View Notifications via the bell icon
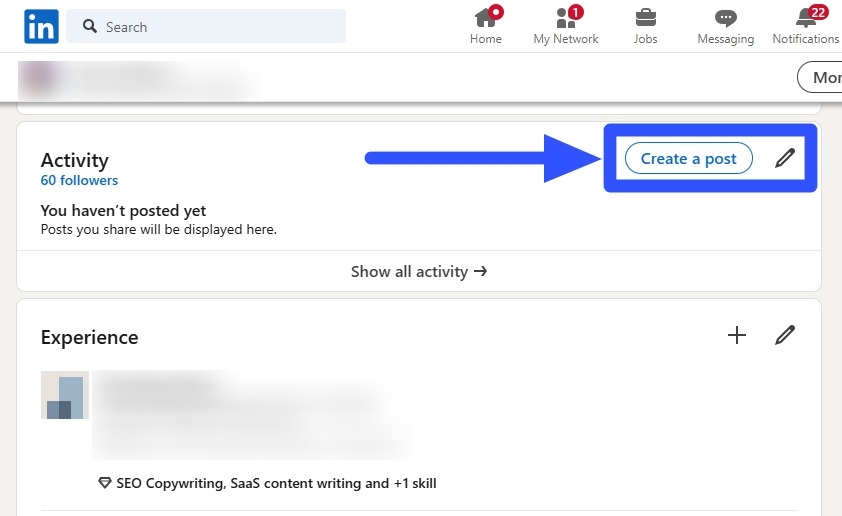Image resolution: width=842 pixels, height=516 pixels. pos(805,27)
